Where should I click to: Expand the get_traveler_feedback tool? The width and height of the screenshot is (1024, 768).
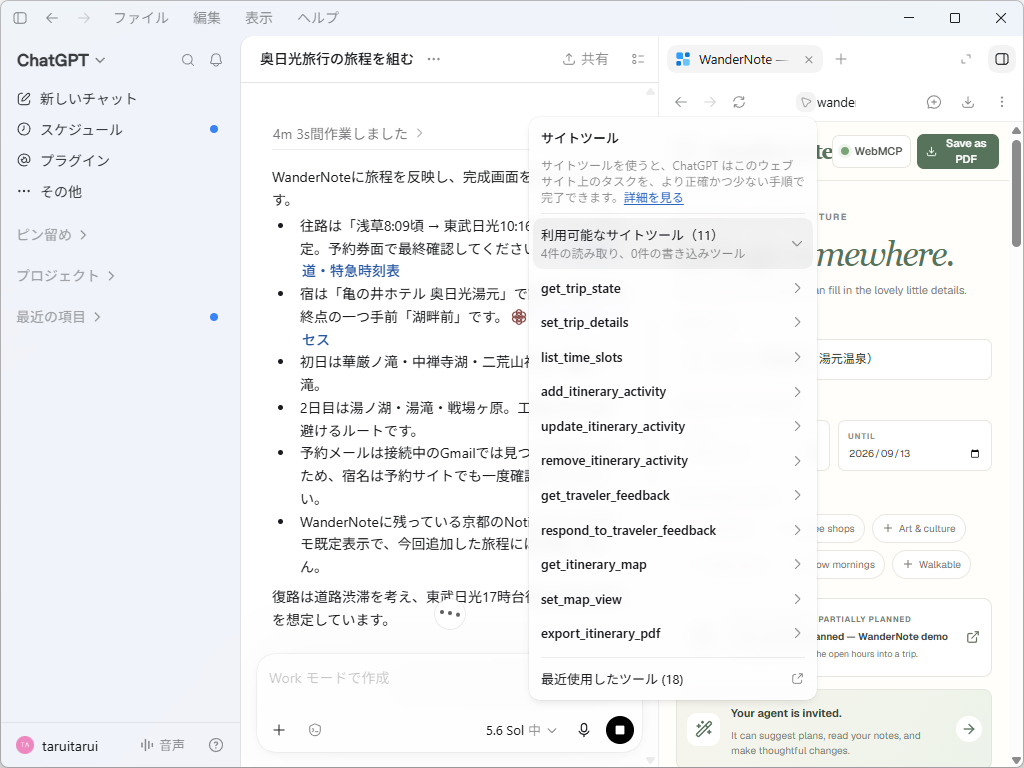click(673, 495)
